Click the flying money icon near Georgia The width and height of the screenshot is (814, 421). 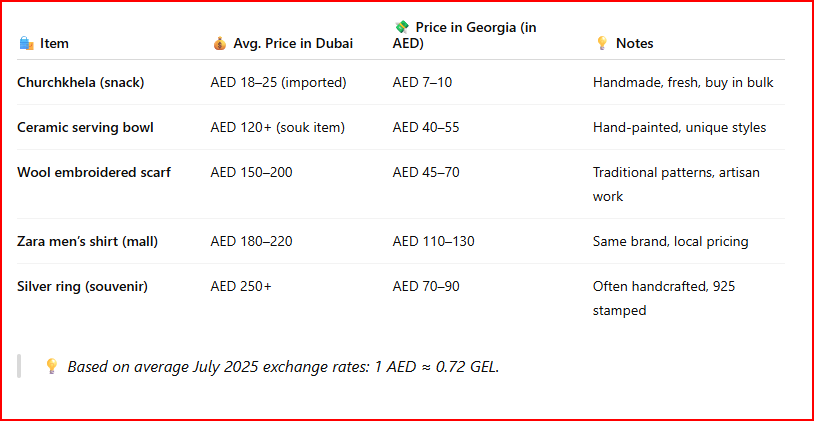point(402,26)
